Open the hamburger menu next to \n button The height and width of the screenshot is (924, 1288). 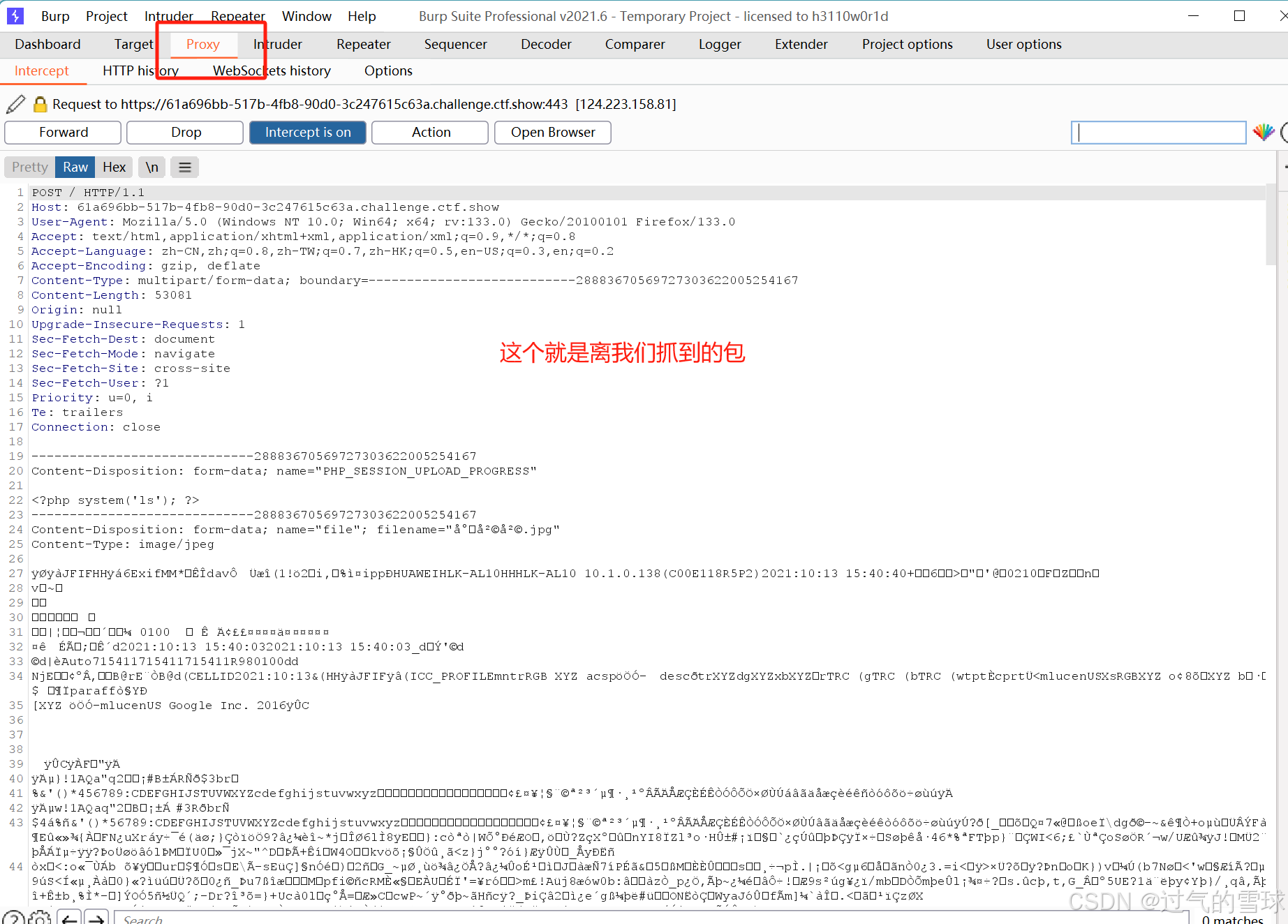point(184,167)
